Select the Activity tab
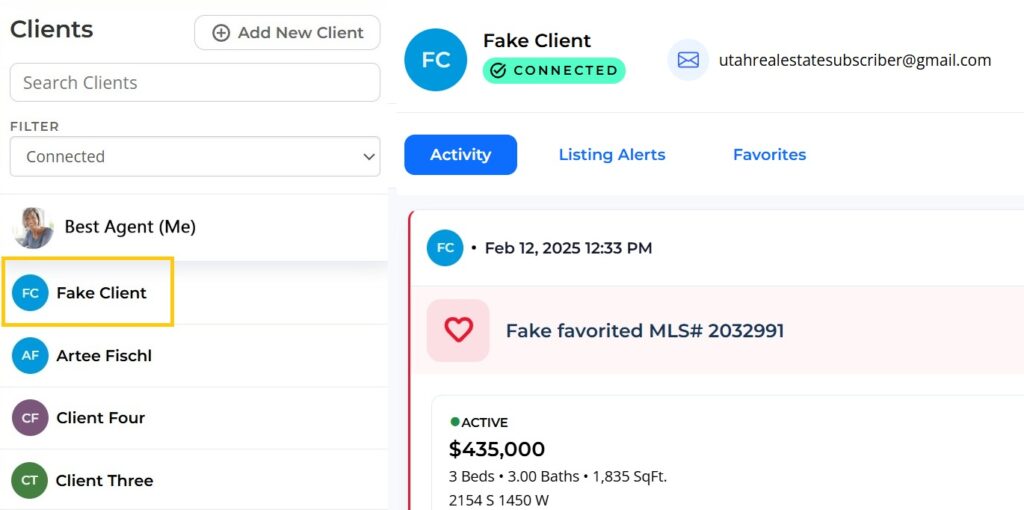 [460, 155]
